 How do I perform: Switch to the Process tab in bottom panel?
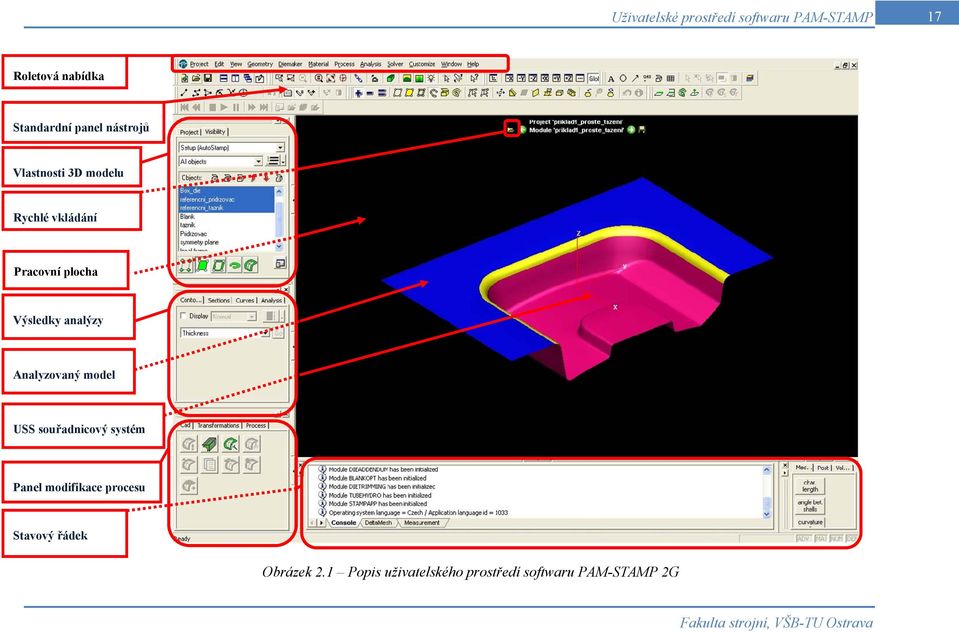click(256, 425)
